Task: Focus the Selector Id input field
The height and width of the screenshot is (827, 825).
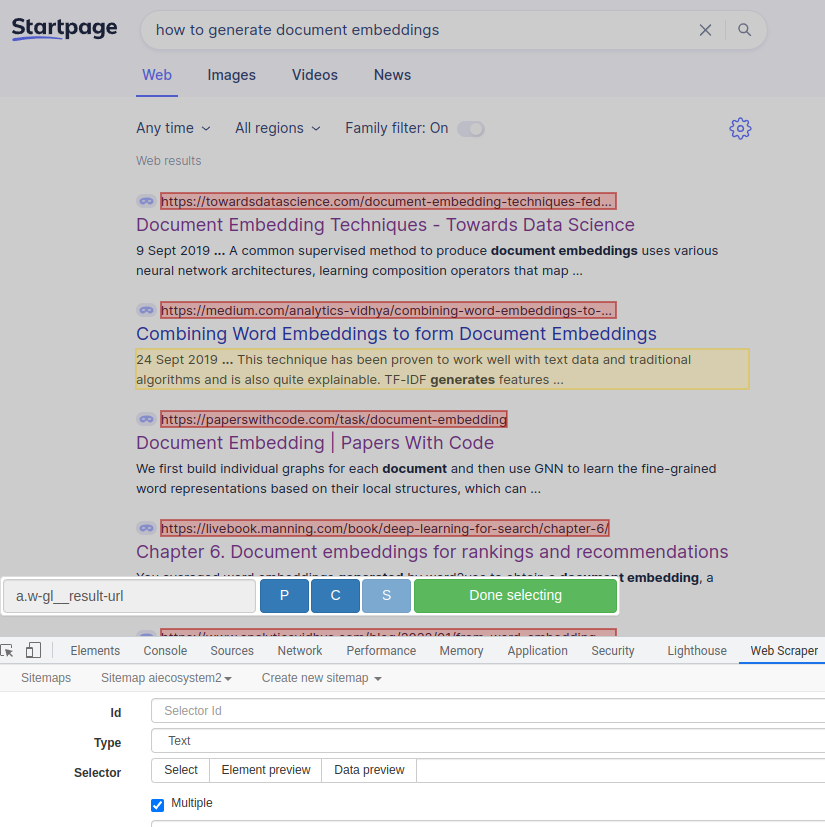Action: [488, 710]
